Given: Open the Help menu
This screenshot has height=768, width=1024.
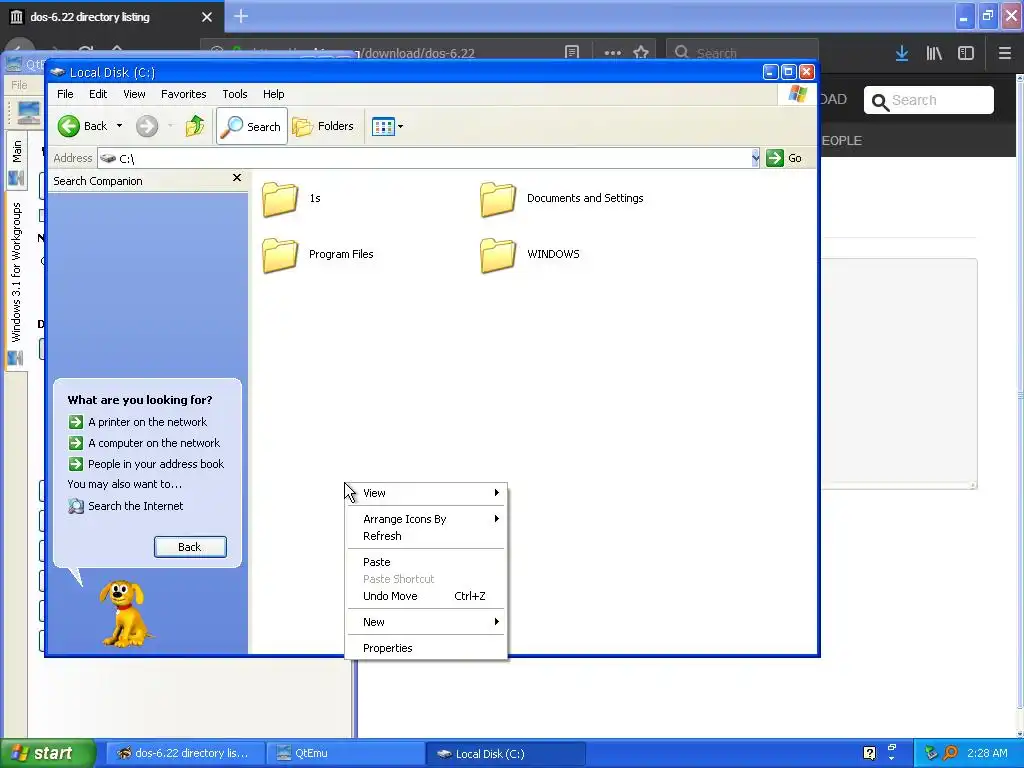Looking at the screenshot, I should 274,94.
